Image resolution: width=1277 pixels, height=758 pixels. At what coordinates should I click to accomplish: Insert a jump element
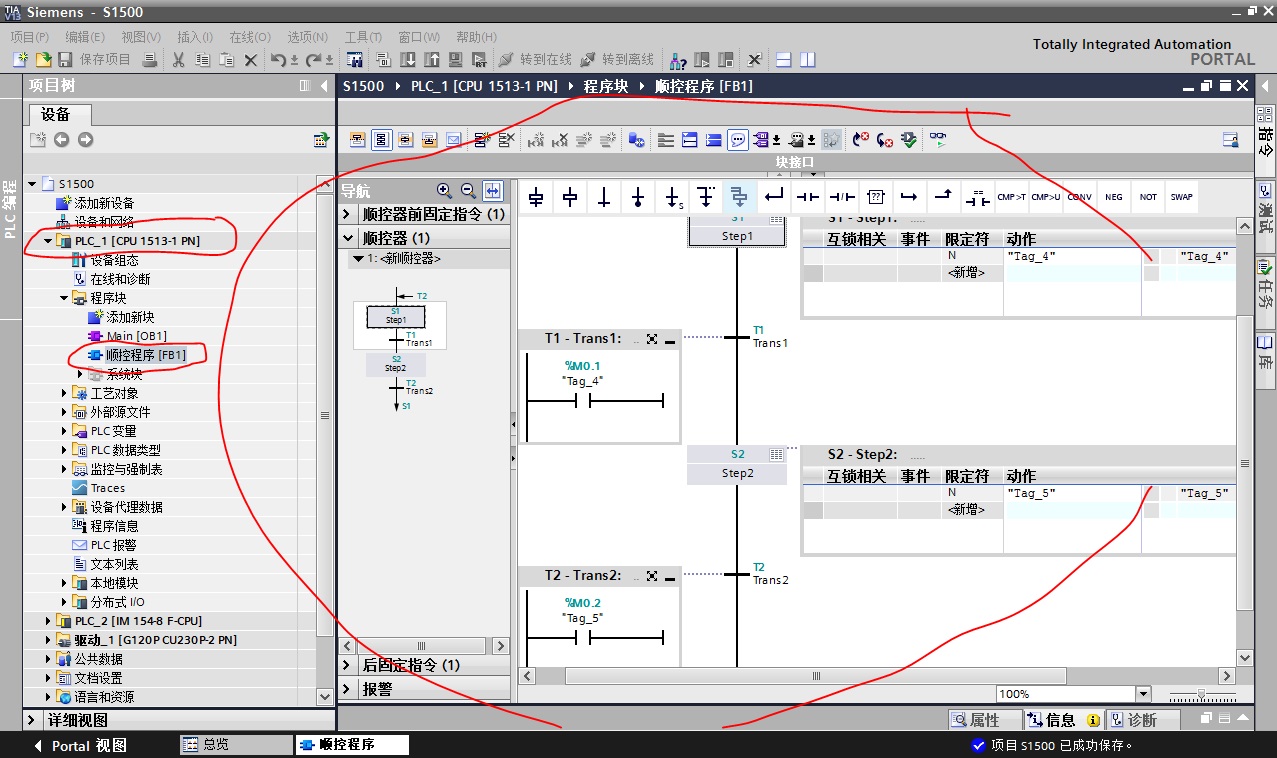coord(672,197)
